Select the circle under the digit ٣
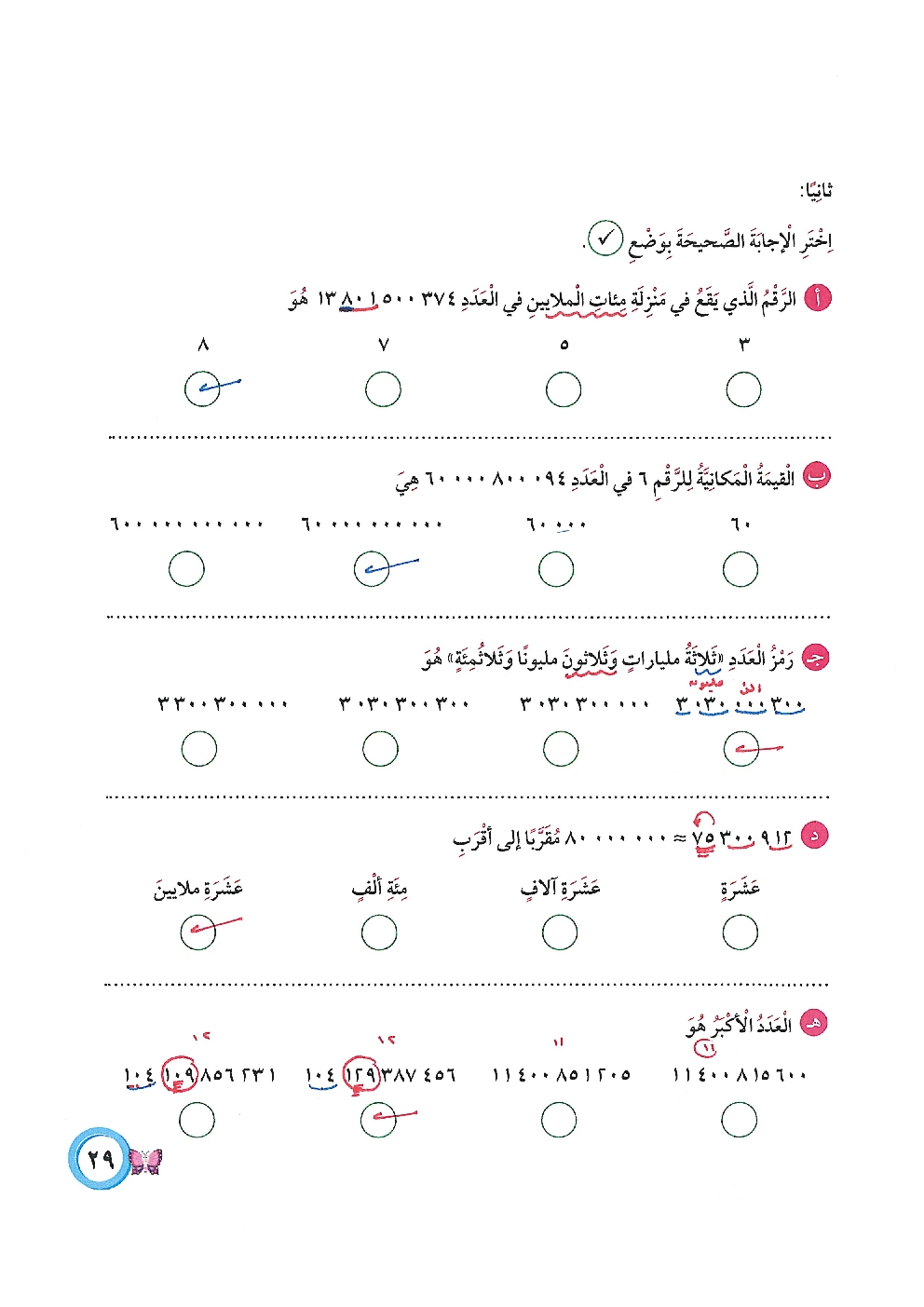 click(743, 389)
